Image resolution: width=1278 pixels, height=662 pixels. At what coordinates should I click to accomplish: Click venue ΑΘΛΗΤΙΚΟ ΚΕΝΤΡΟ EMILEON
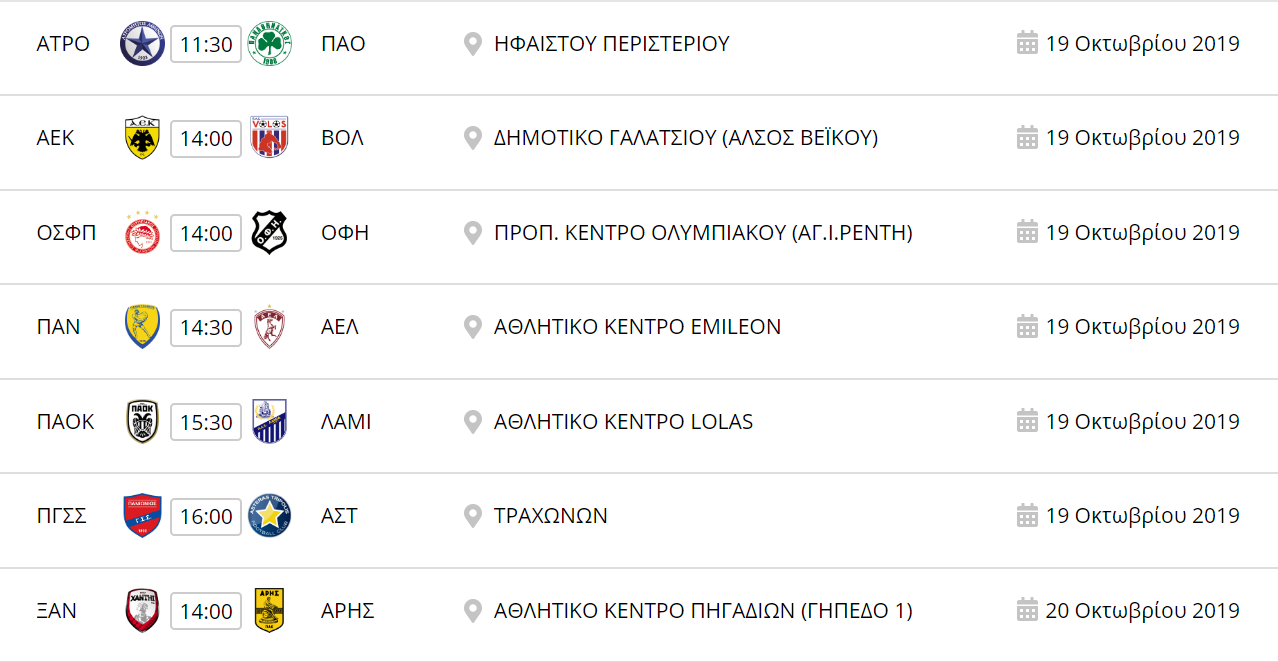(638, 327)
